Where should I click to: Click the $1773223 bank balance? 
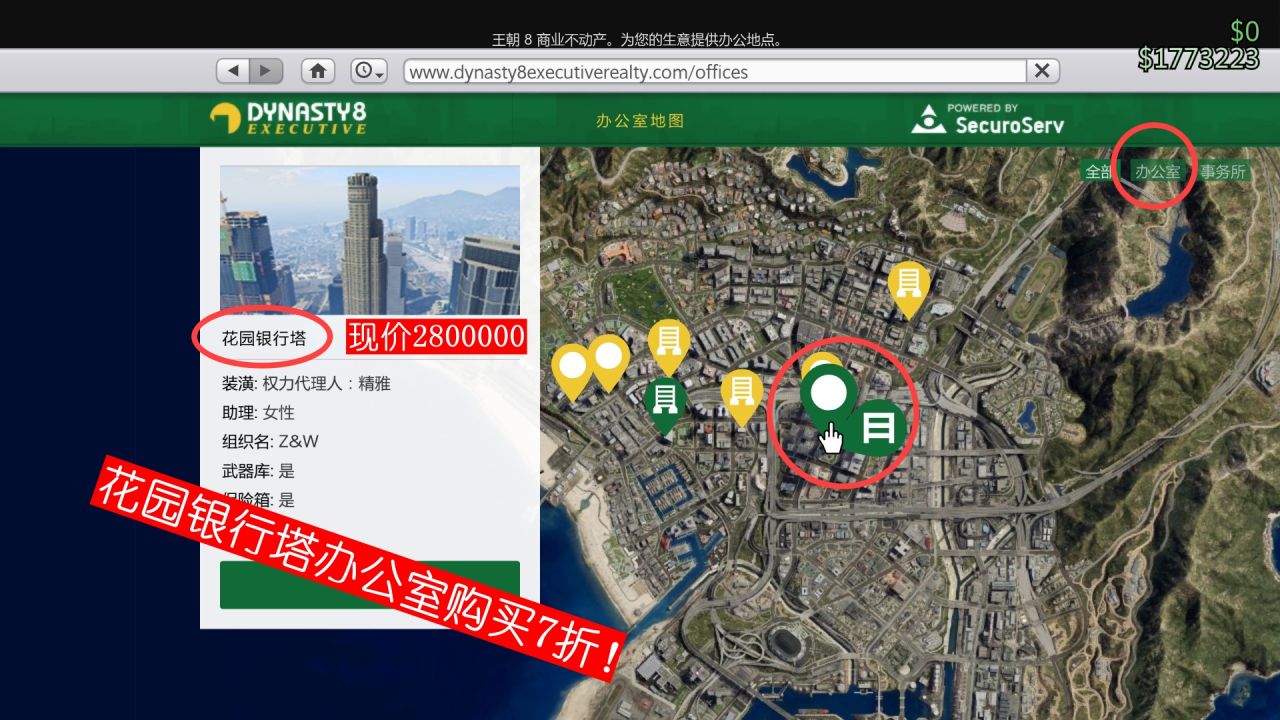tap(1198, 59)
